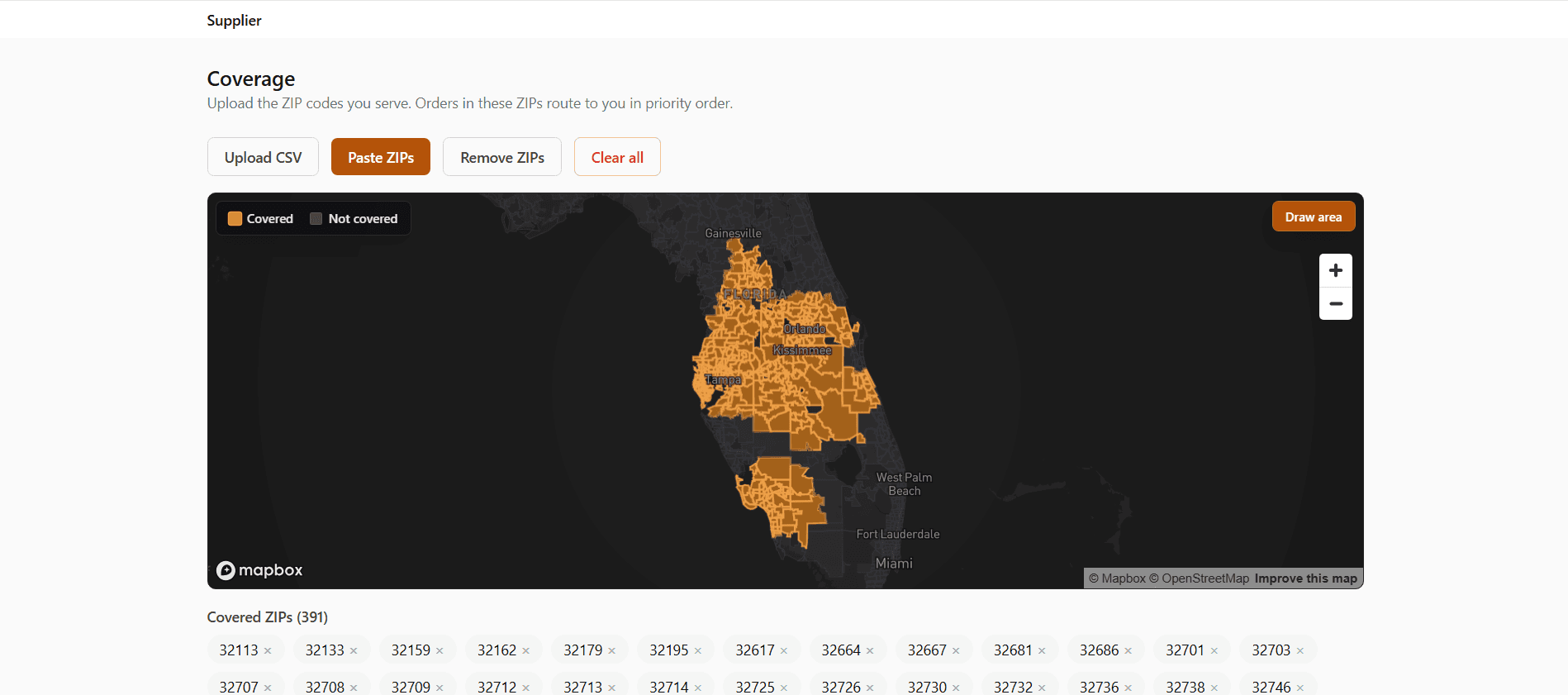Click the gray Not covered legend swatch

point(316,218)
